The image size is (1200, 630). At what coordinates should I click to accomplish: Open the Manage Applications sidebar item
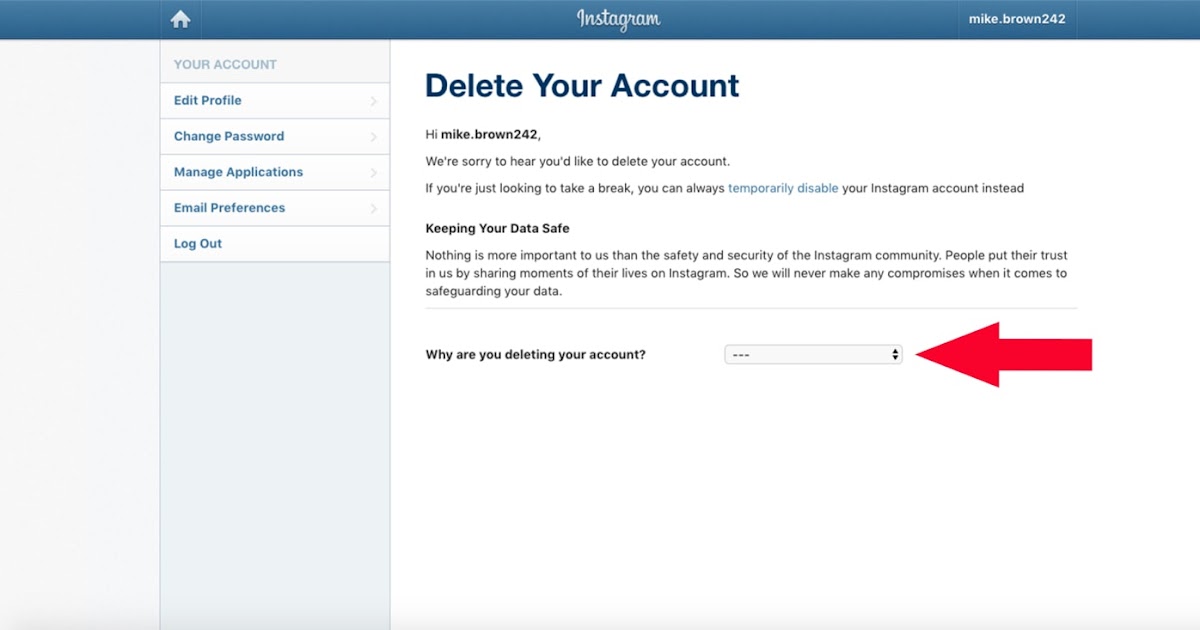coord(275,173)
